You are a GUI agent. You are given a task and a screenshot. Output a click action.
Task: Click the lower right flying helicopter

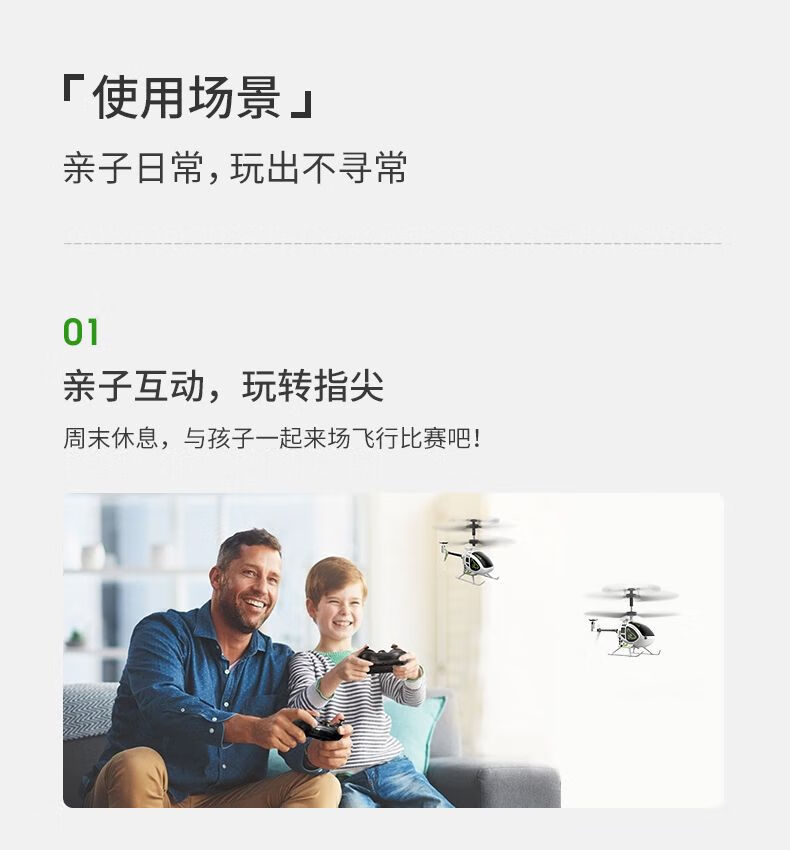click(x=631, y=620)
